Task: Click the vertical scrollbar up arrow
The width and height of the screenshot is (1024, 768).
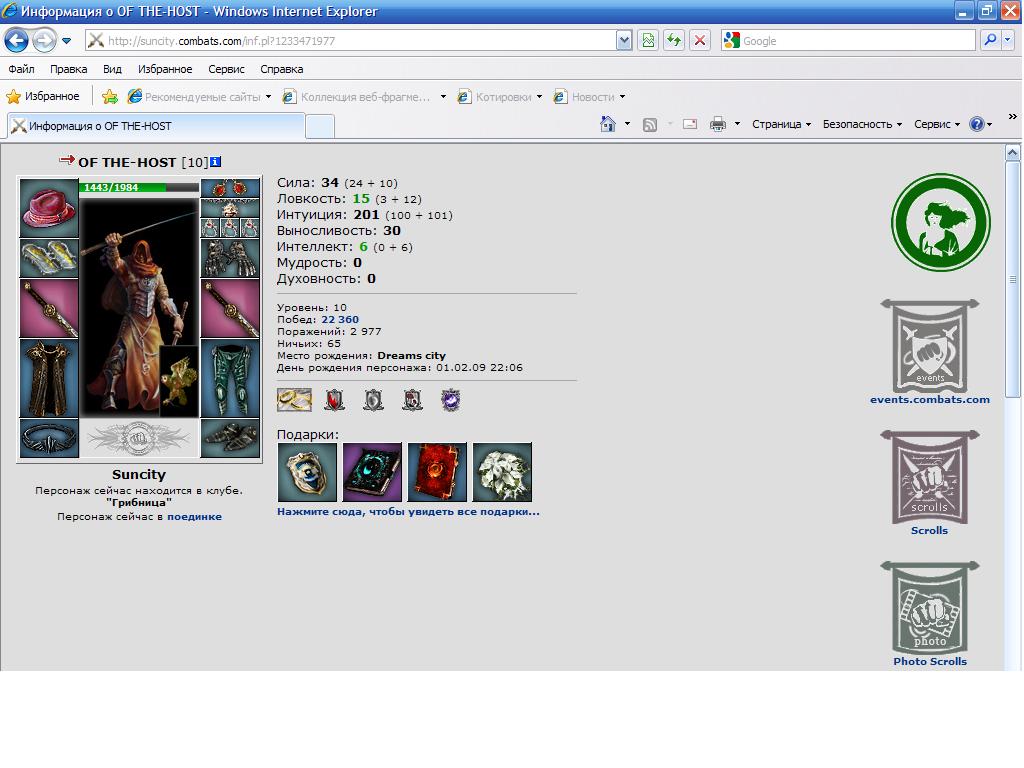Action: click(1012, 153)
